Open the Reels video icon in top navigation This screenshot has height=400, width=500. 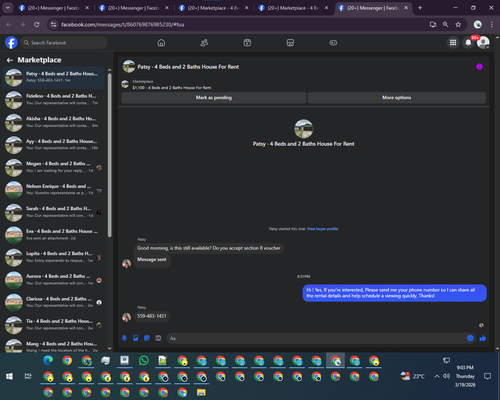point(247,43)
